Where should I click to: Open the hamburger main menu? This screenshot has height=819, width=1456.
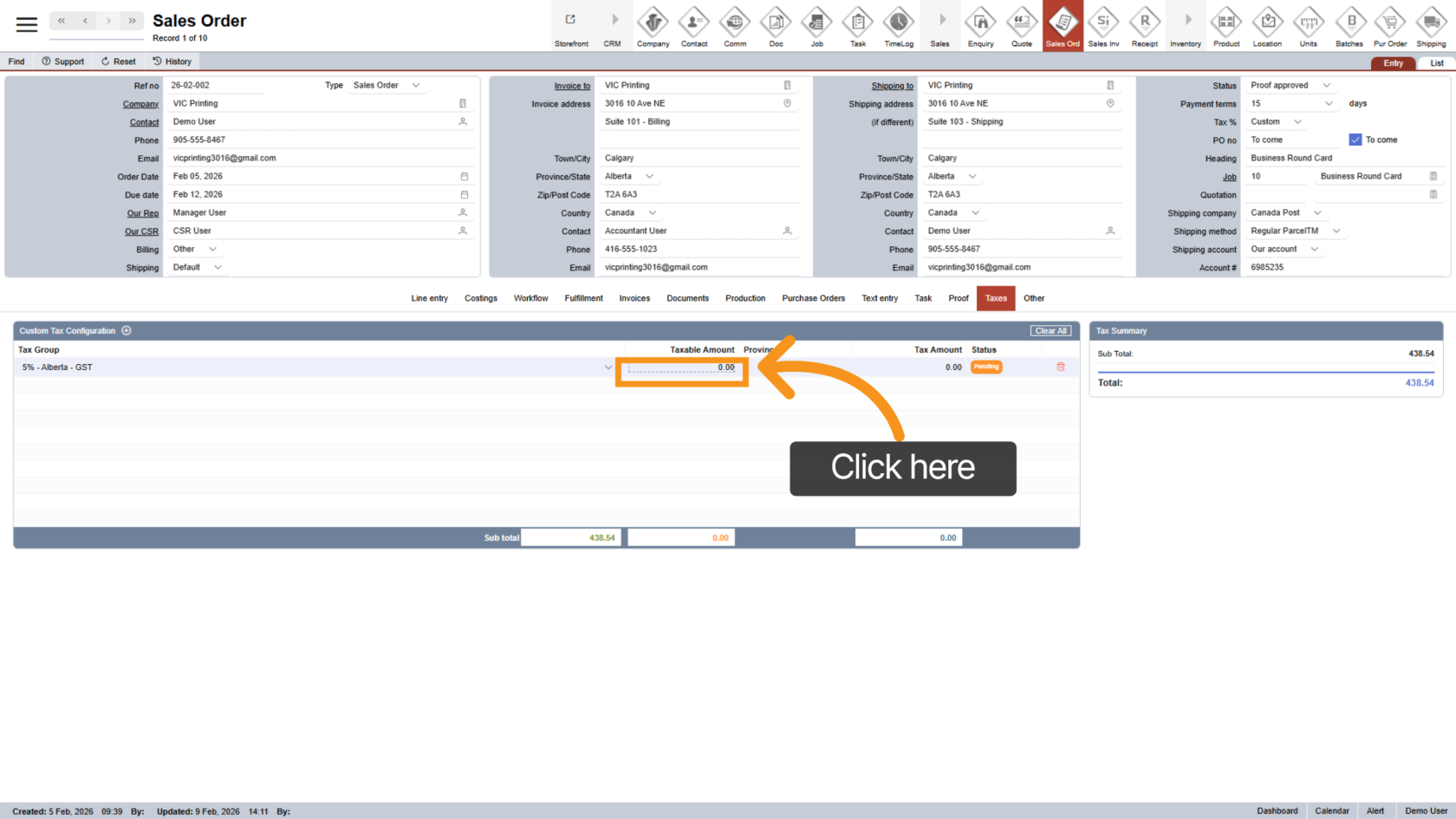click(27, 24)
